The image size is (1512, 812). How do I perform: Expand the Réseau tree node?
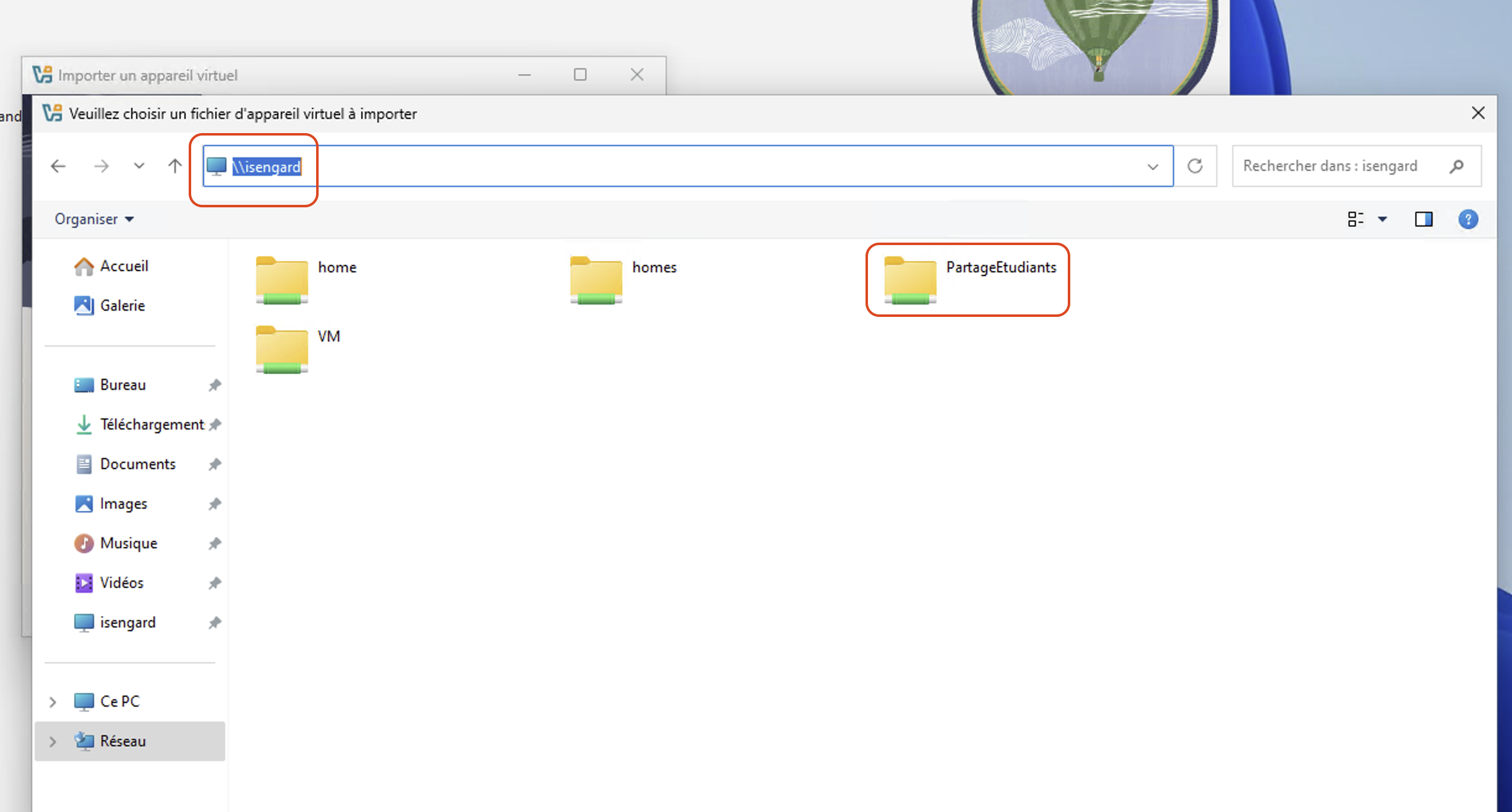point(53,741)
